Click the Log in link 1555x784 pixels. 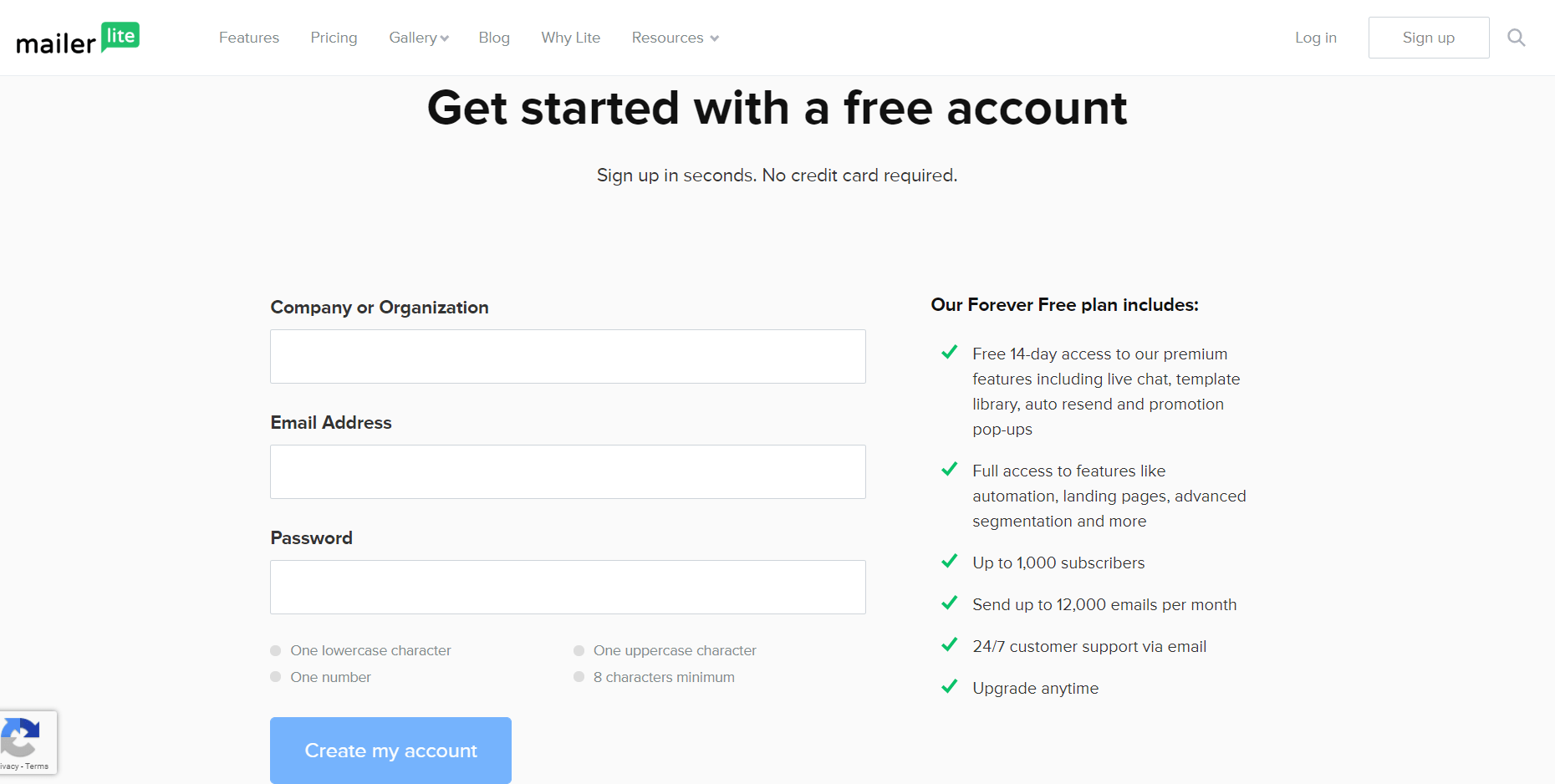pyautogui.click(x=1316, y=38)
